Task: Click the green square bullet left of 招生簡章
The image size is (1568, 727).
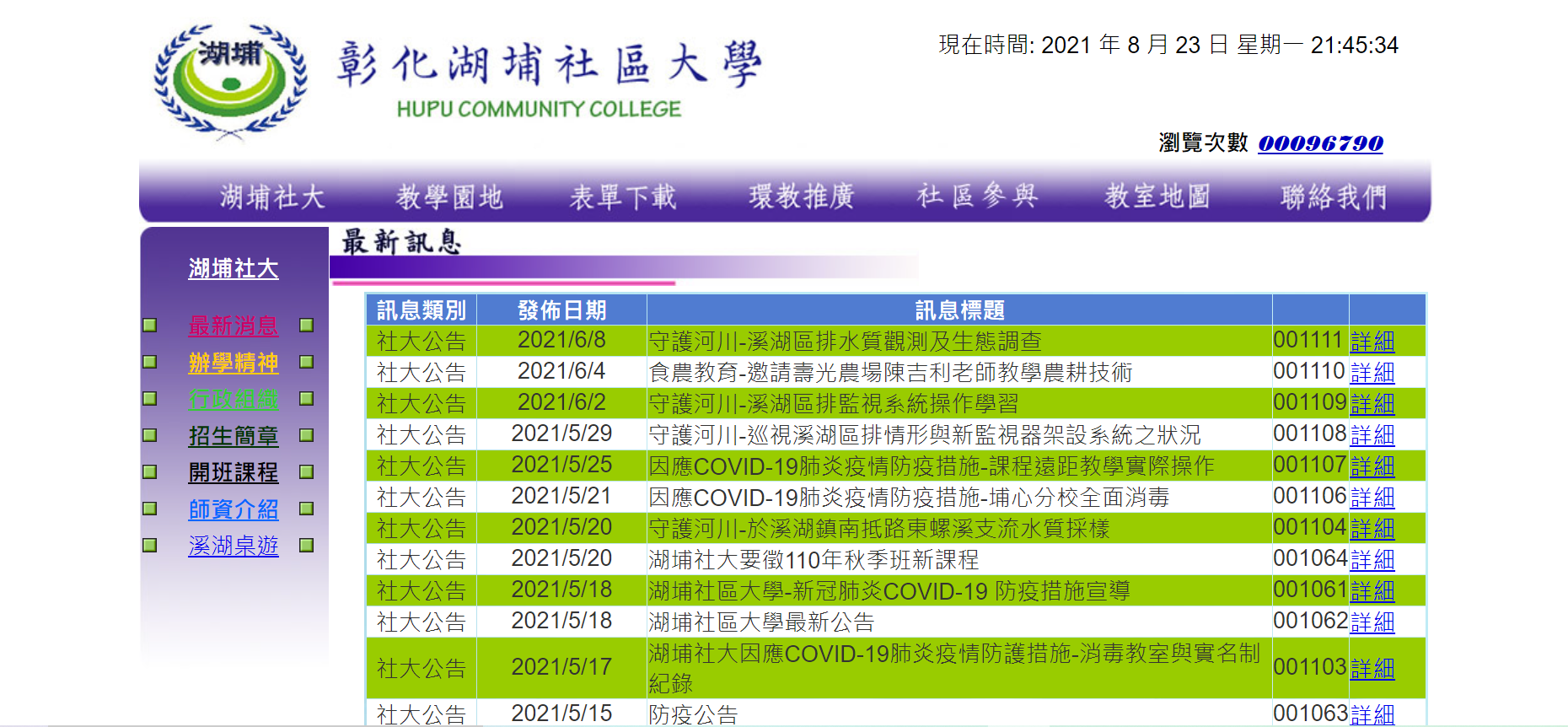Action: point(150,435)
